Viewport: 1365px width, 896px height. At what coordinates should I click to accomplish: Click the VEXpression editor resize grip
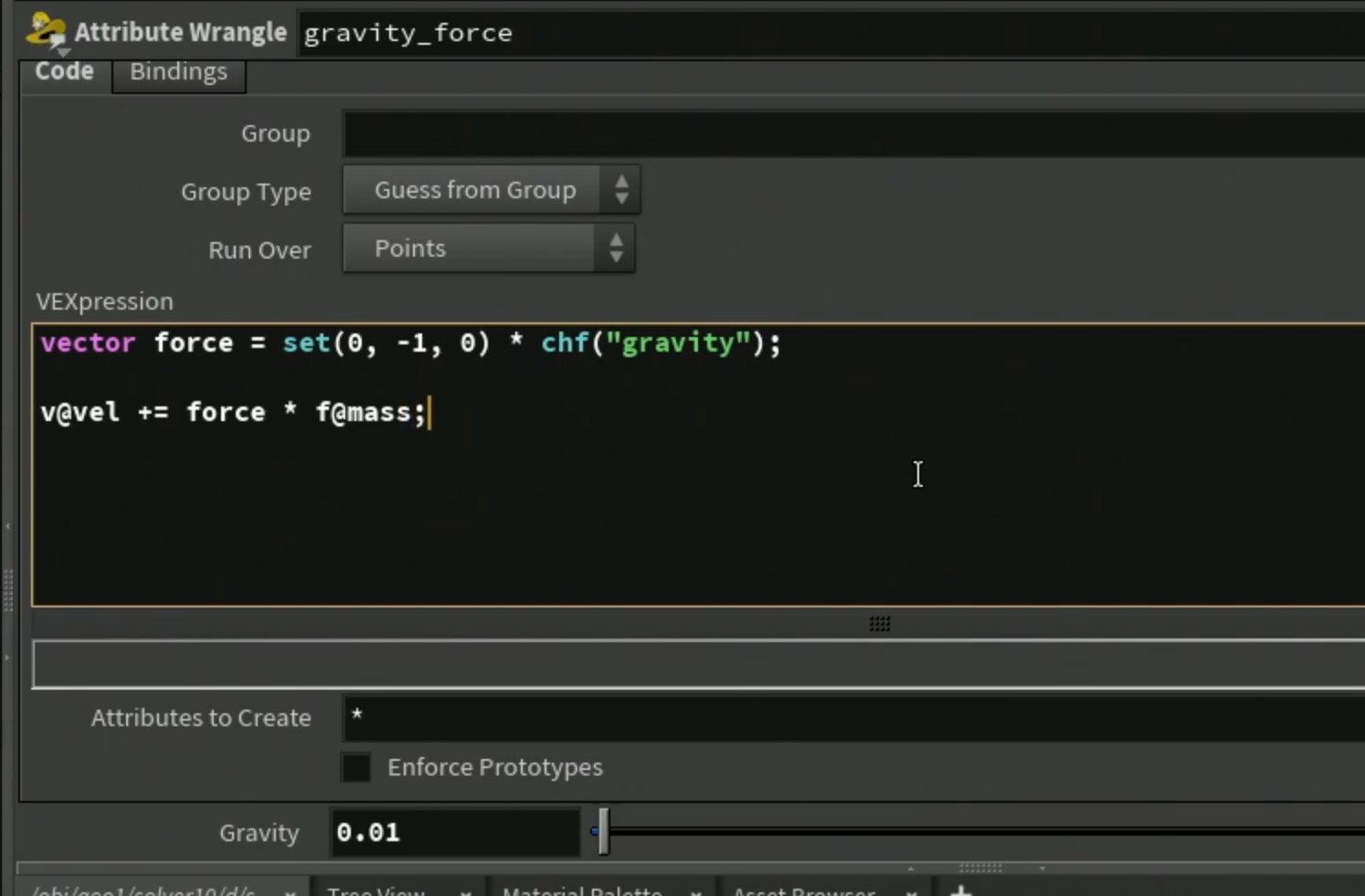[880, 624]
